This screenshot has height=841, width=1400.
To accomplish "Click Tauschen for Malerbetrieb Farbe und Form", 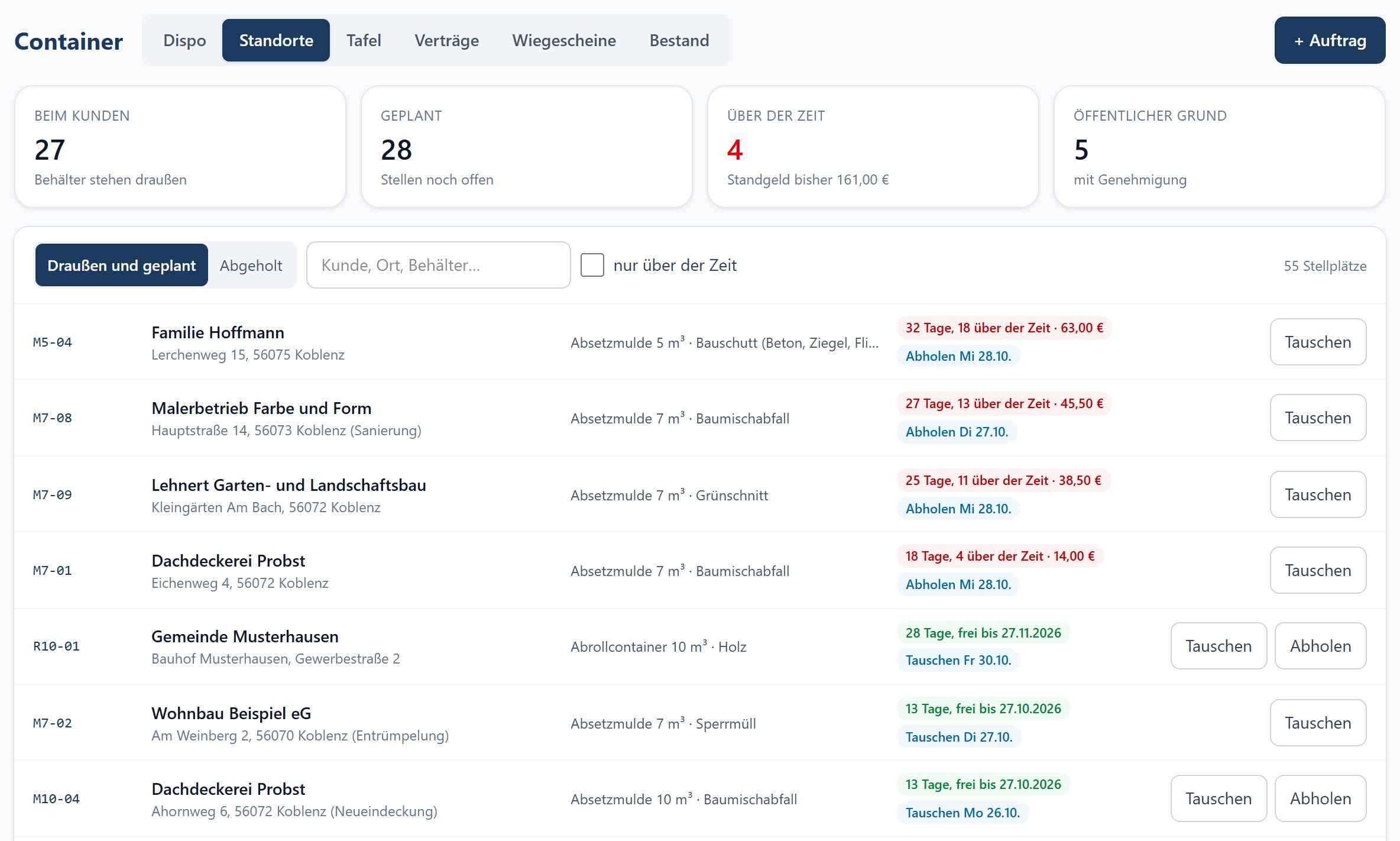I will 1318,418.
